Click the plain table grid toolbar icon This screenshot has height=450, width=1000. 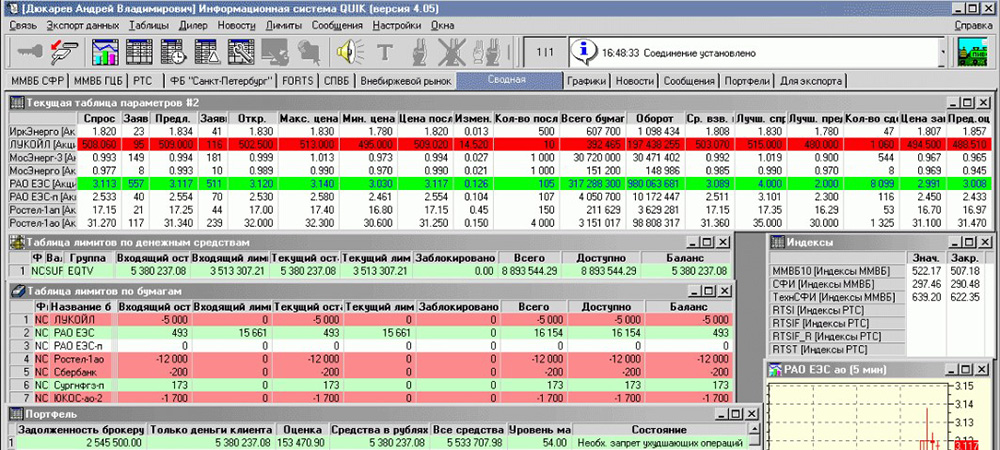(x=140, y=52)
